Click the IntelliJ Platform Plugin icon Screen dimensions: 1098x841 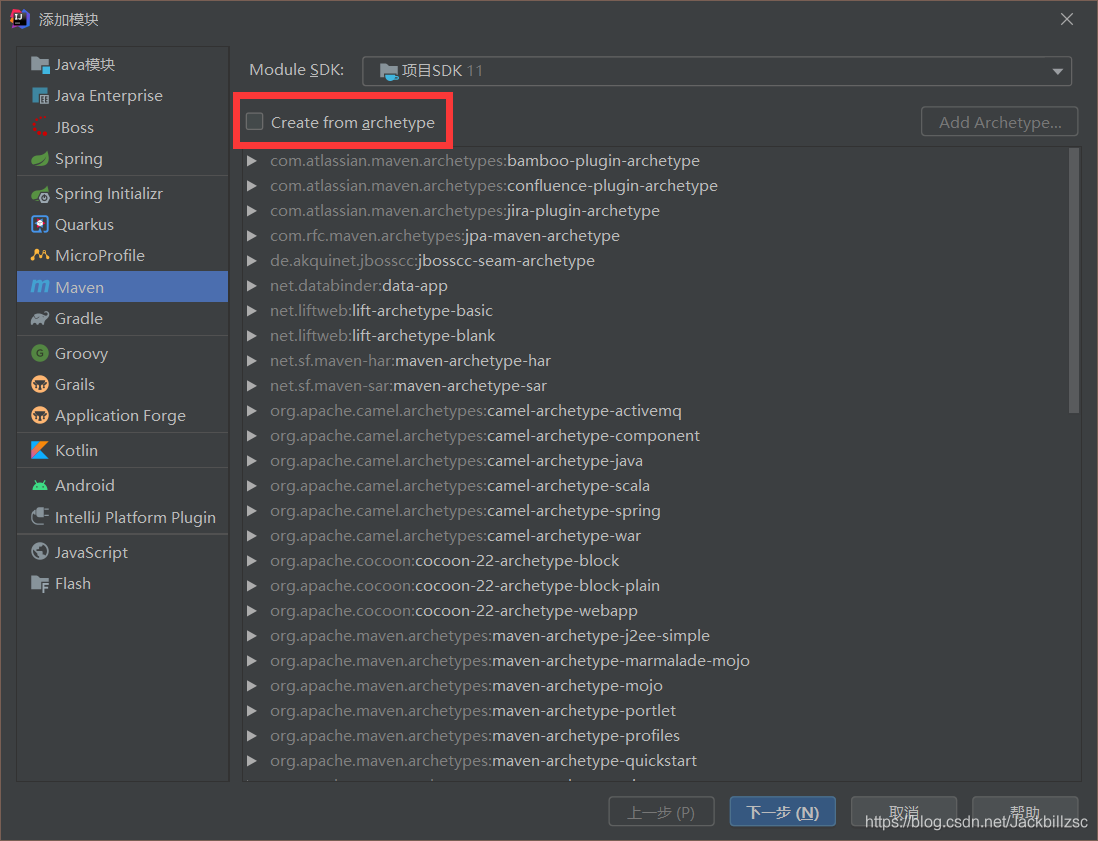point(40,517)
